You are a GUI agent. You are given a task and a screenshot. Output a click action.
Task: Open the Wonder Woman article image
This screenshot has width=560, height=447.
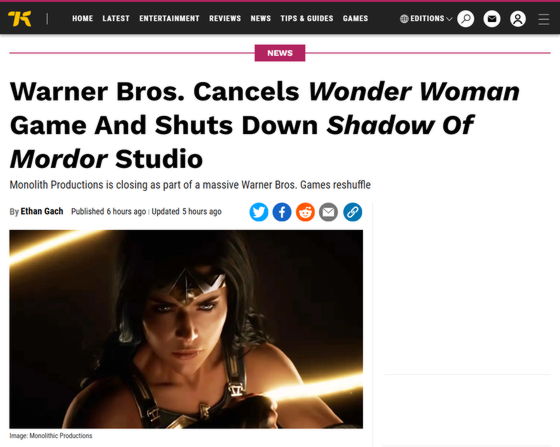pos(186,329)
